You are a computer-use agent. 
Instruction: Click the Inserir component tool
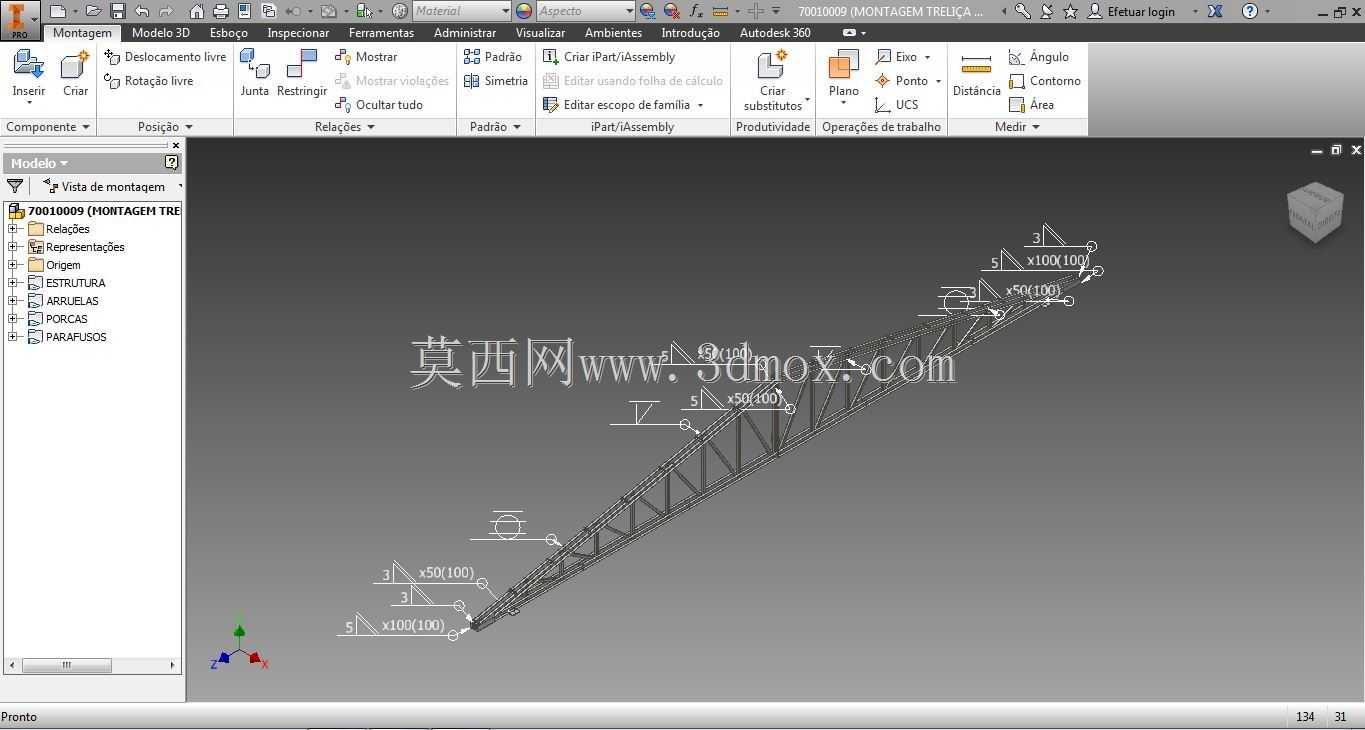click(x=29, y=75)
